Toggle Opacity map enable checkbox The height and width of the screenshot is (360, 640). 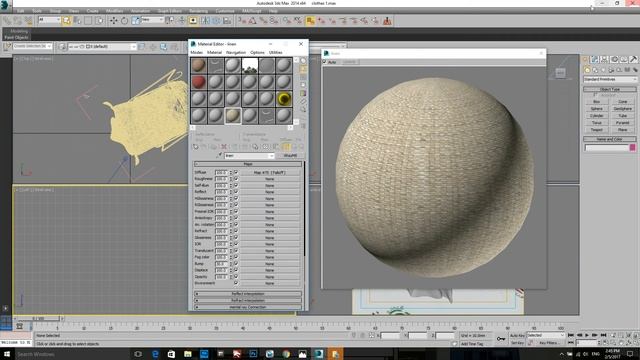coord(236,277)
